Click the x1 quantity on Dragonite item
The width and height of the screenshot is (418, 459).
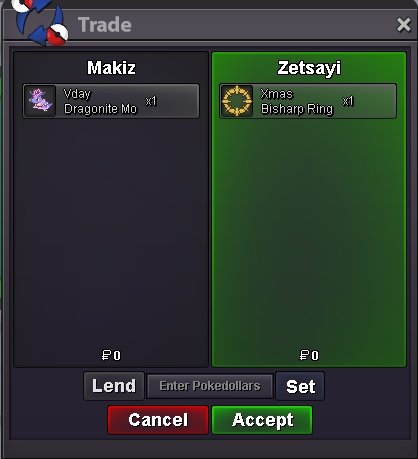(x=151, y=101)
